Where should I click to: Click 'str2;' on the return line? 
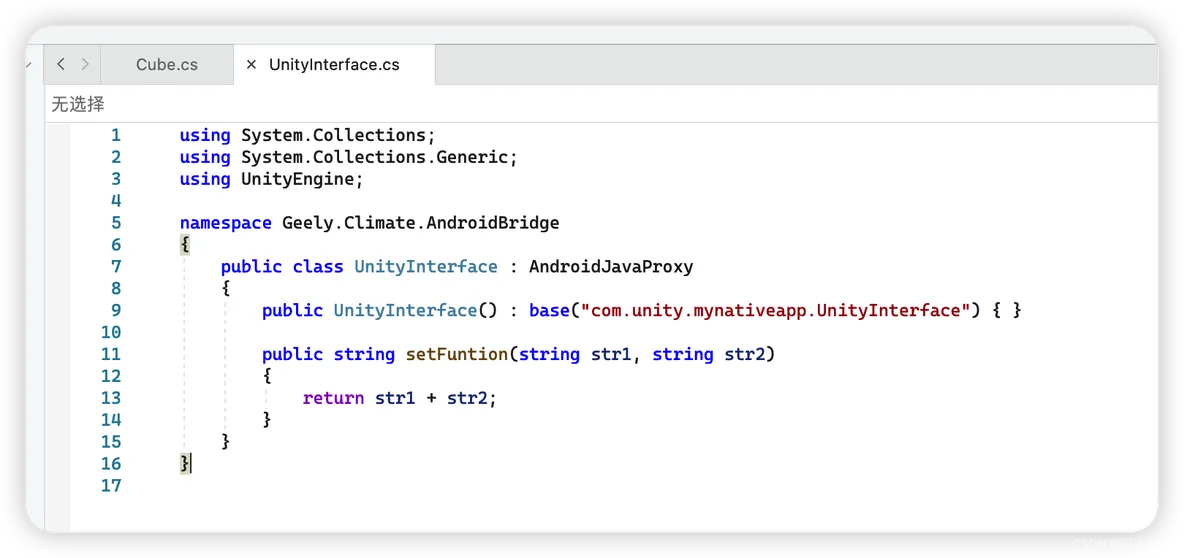(x=472, y=398)
